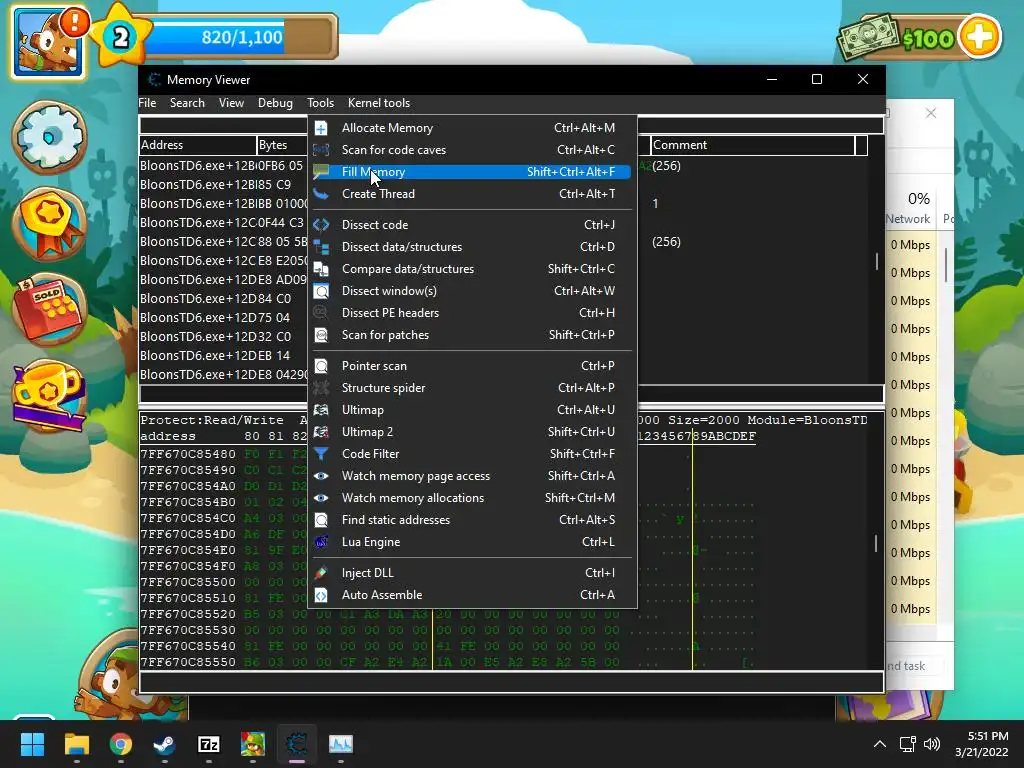Select the BloonsTD6.exe+12C0F44 disassembly row
This screenshot has width=1024, height=768.
click(223, 223)
